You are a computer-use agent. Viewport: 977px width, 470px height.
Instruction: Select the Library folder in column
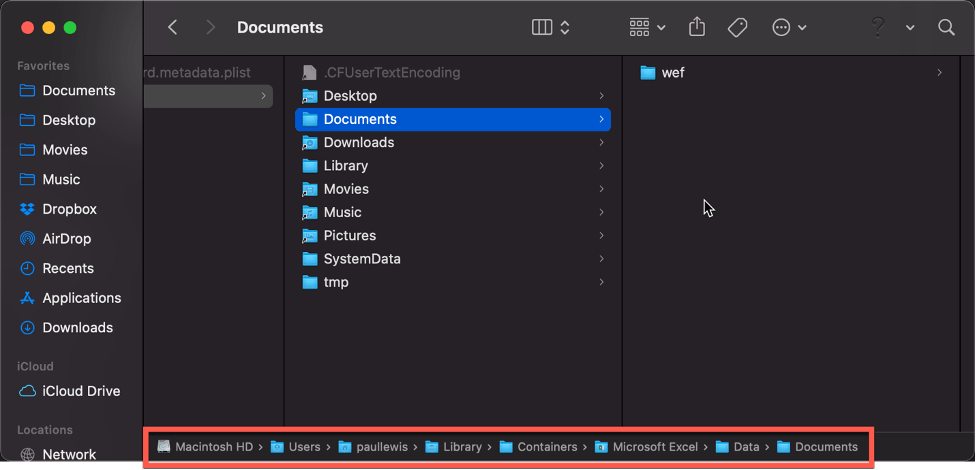click(345, 166)
